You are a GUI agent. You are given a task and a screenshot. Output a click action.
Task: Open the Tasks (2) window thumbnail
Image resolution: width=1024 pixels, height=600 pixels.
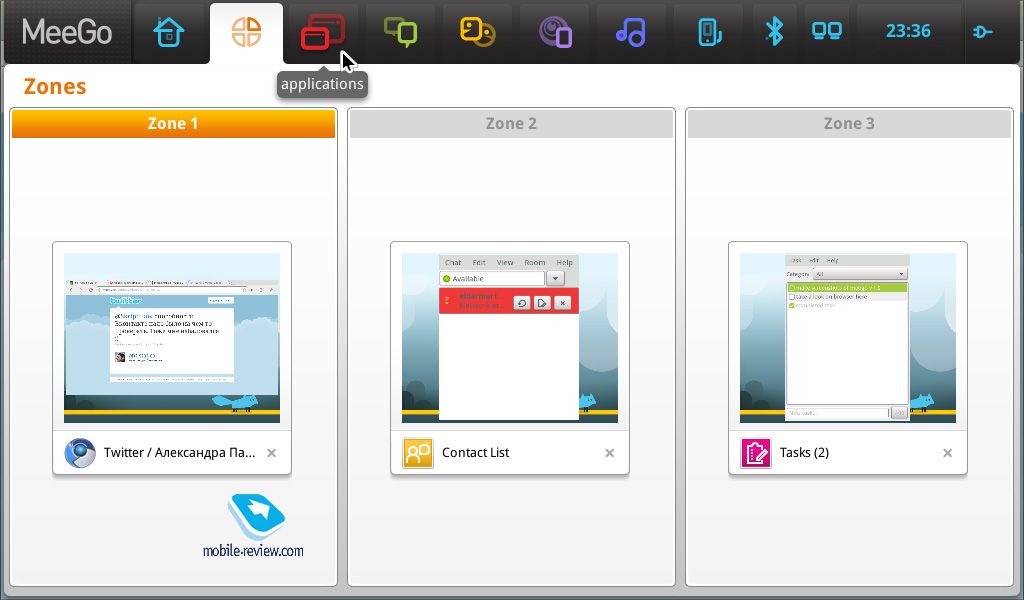coord(848,337)
